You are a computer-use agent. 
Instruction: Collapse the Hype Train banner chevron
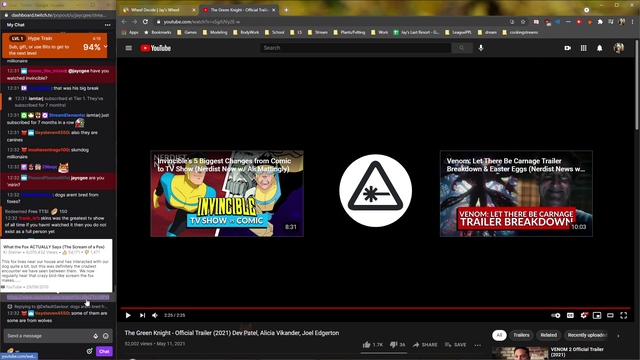click(x=106, y=47)
